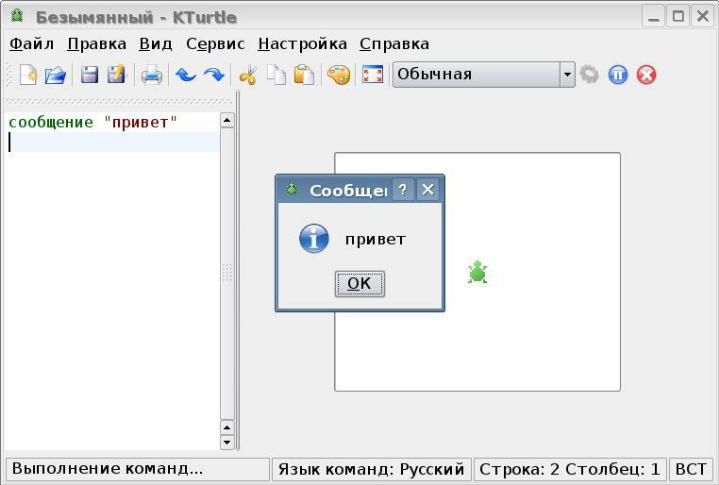Image resolution: width=719 pixels, height=485 pixels.
Task: Pause execution with blue pause button
Action: coord(618,75)
